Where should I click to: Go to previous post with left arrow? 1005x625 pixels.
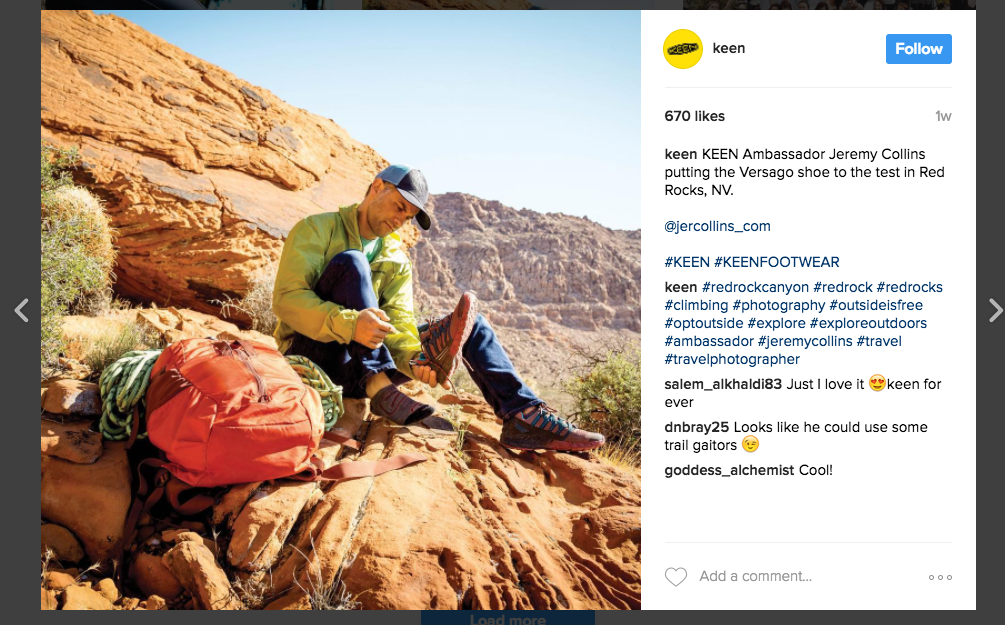(21, 310)
